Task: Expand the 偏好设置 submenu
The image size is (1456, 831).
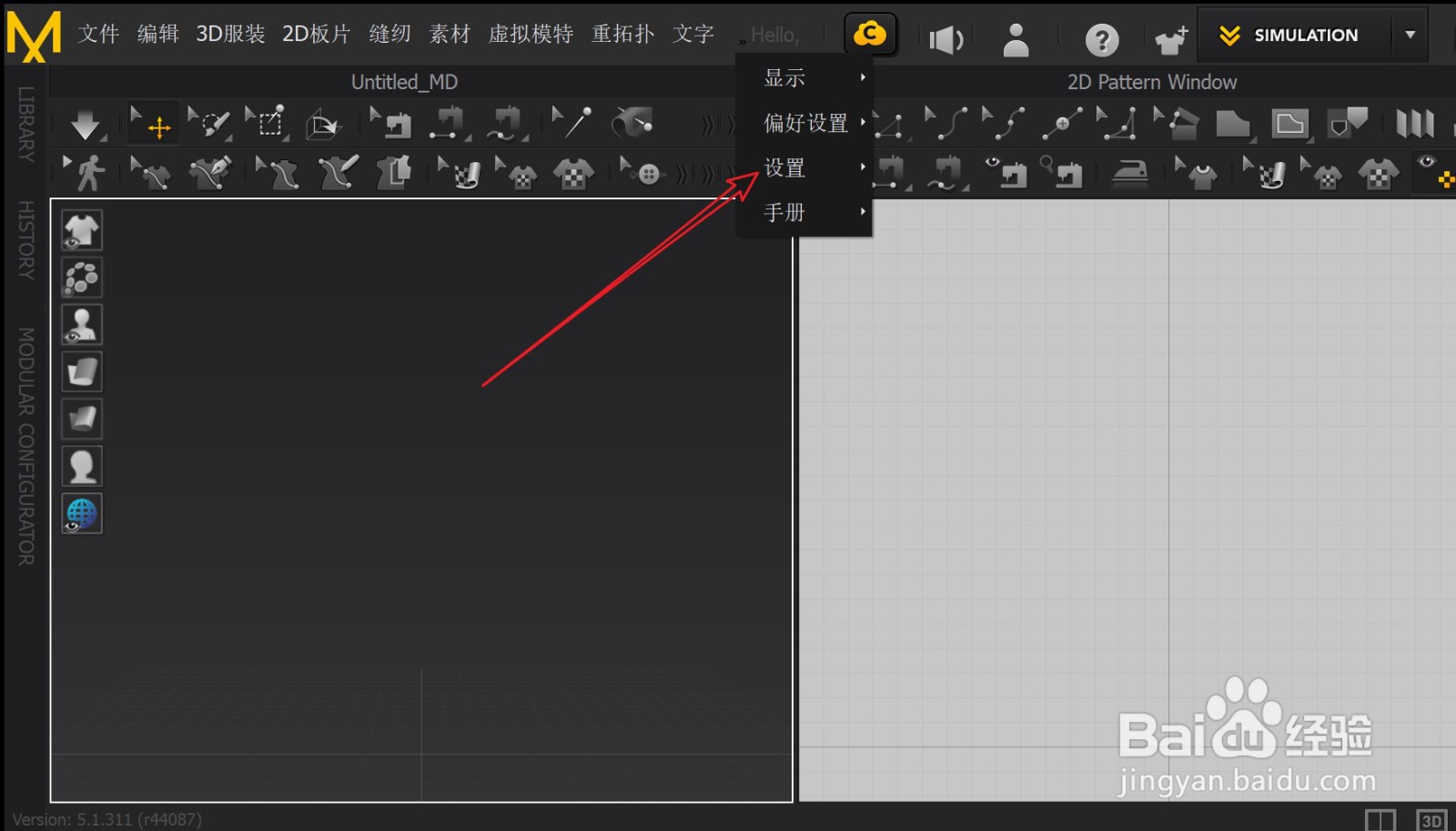Action: [804, 123]
